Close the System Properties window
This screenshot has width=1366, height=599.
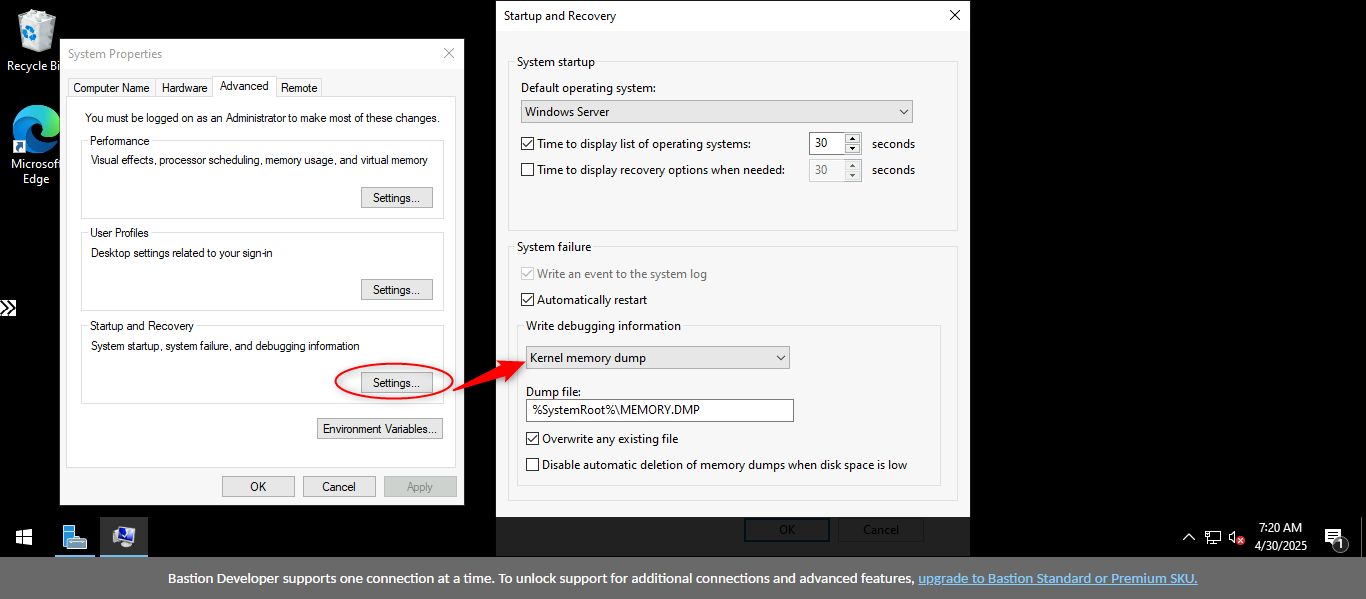click(450, 54)
